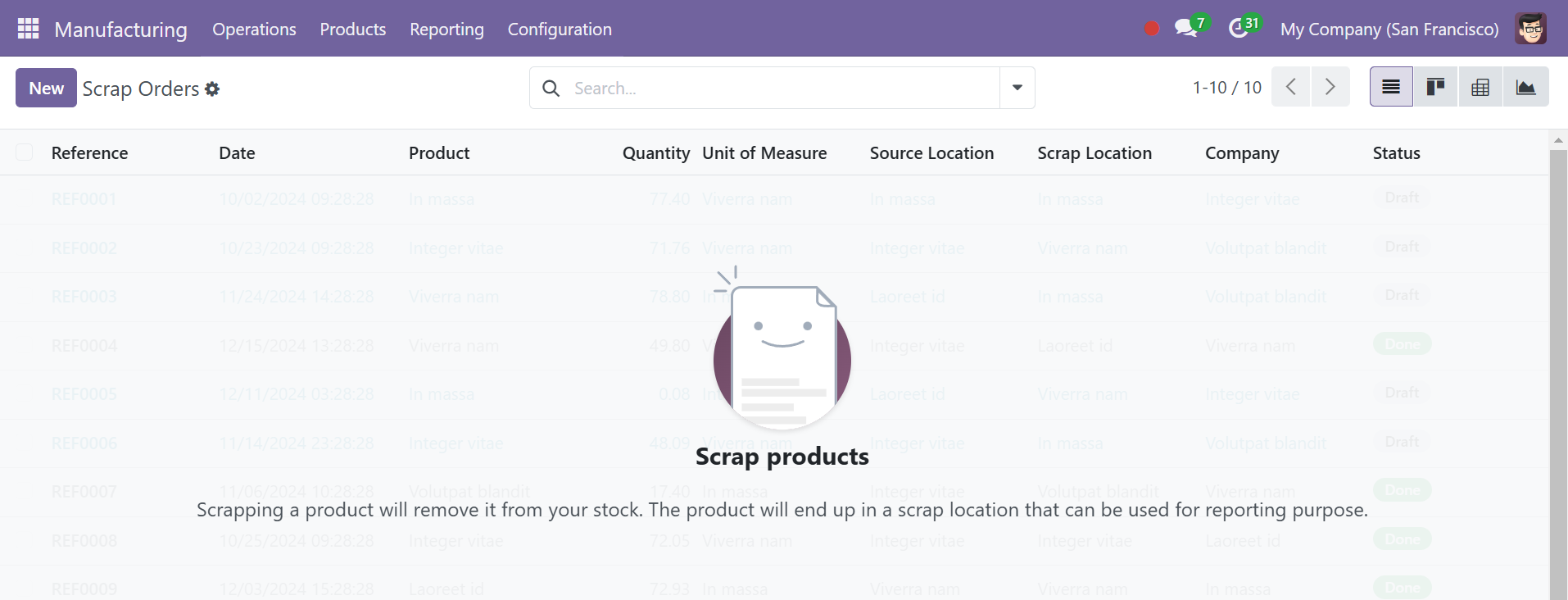This screenshot has width=1568, height=600.
Task: Click the Manufacturing app title
Action: pyautogui.click(x=120, y=30)
